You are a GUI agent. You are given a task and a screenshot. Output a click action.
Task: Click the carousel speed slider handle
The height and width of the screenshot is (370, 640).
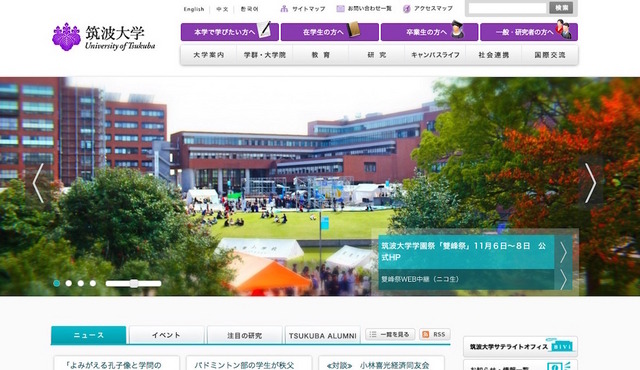click(x=134, y=283)
